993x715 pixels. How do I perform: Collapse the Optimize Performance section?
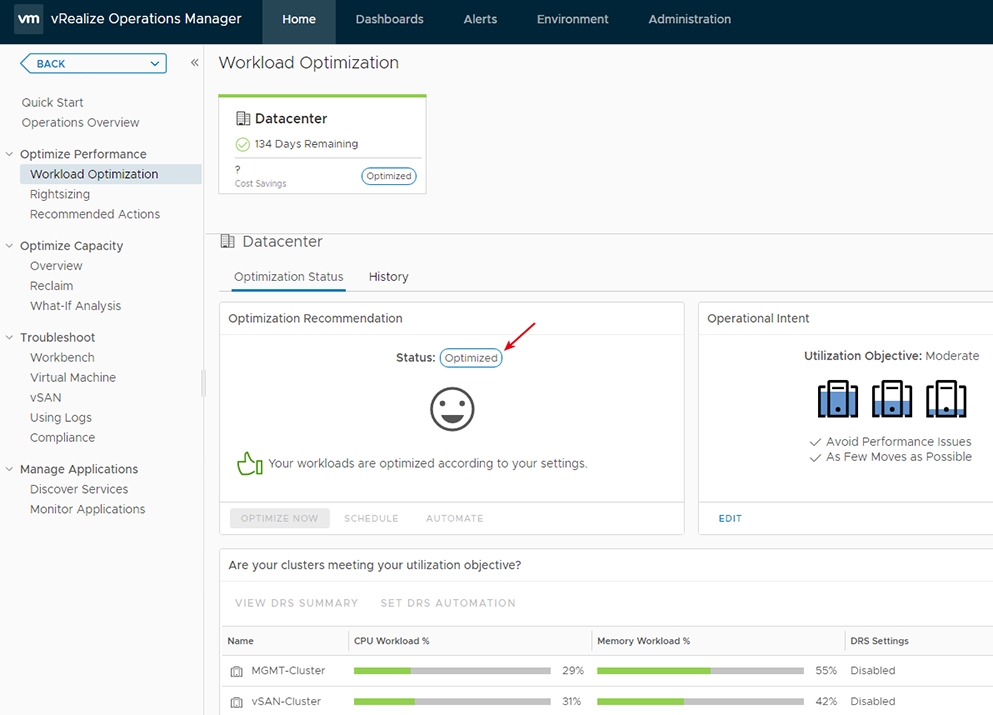click(9, 154)
